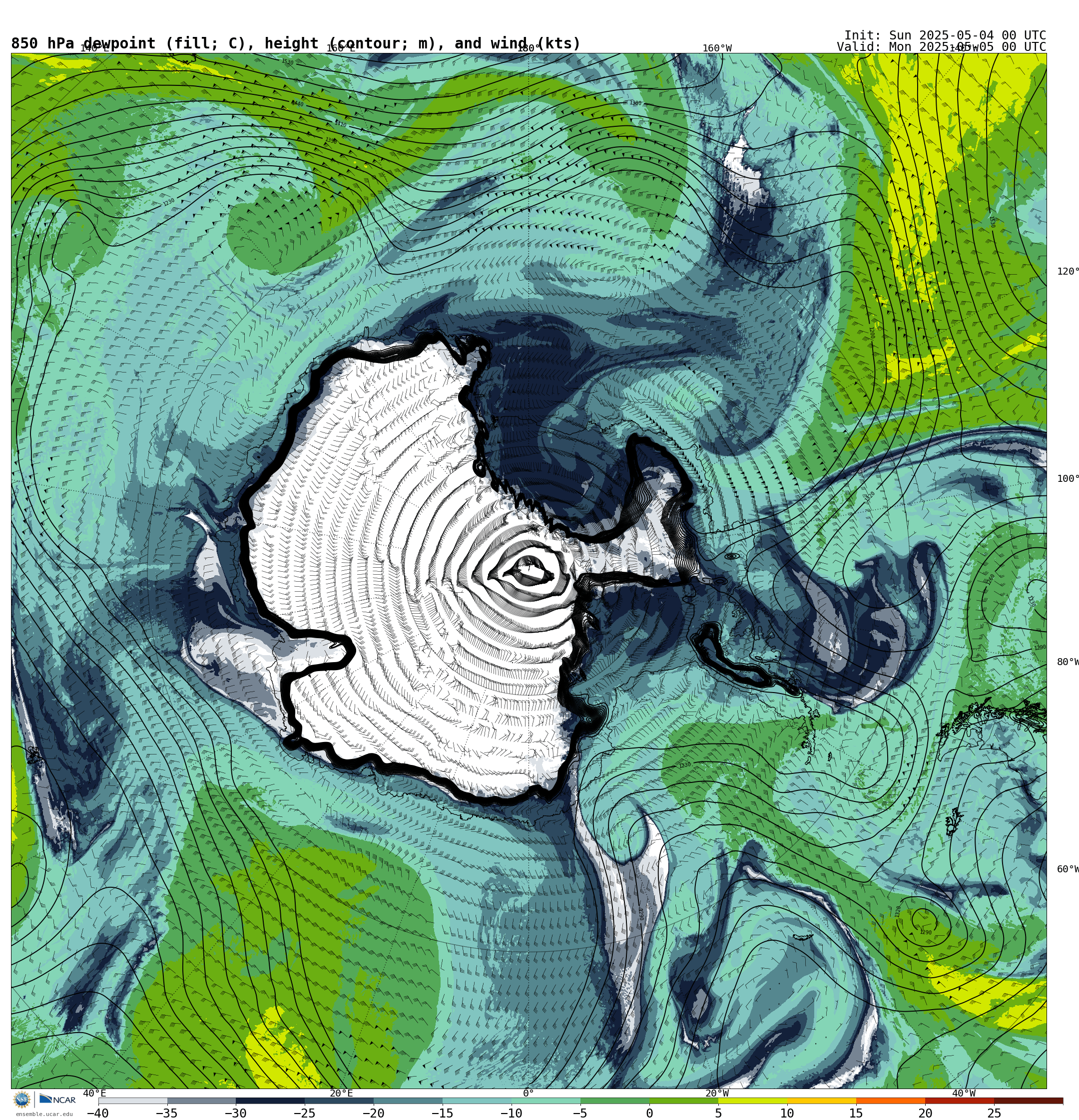Click the '60°W' label on right edge
The height and width of the screenshot is (1120, 1079).
pyautogui.click(x=1068, y=869)
